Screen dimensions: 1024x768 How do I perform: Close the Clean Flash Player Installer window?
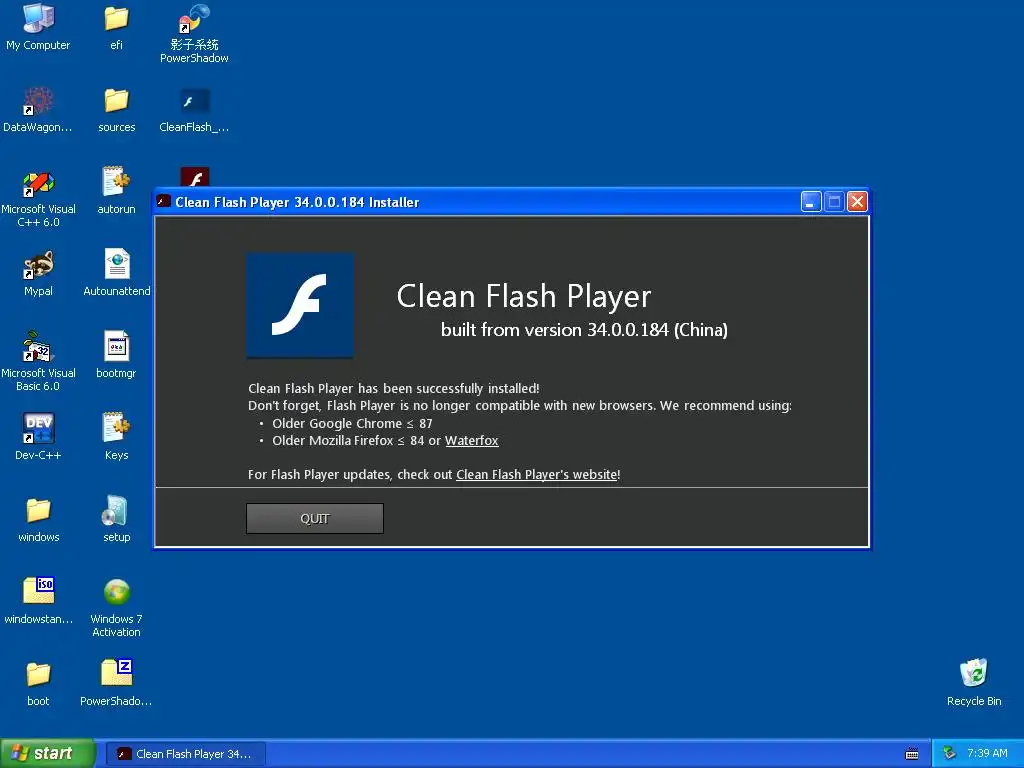[857, 202]
